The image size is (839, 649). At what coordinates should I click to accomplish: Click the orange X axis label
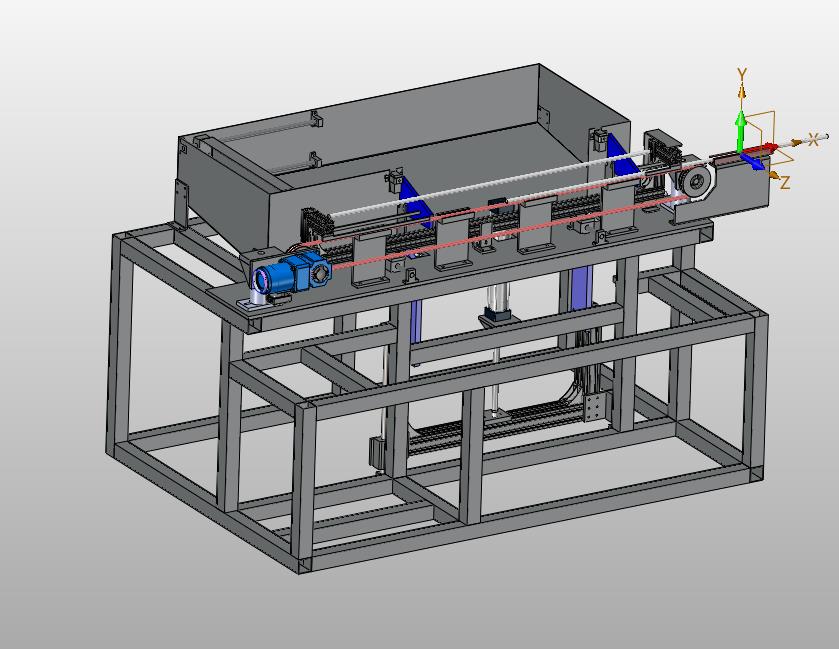[813, 139]
